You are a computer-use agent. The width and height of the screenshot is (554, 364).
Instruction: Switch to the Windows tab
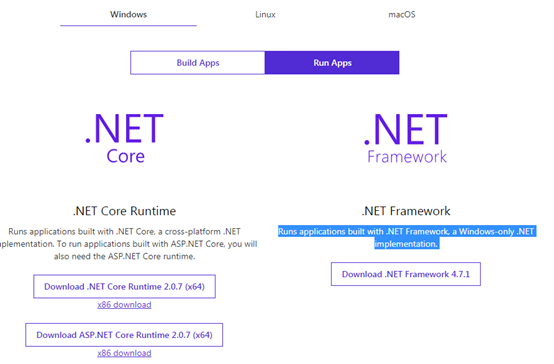[x=128, y=14]
